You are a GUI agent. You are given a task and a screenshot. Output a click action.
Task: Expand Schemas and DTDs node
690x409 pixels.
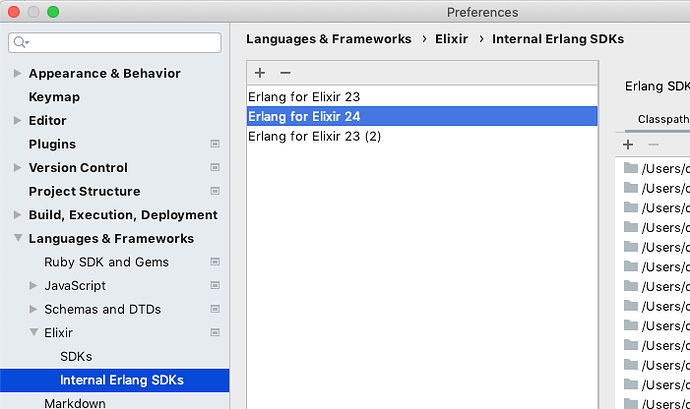click(33, 309)
